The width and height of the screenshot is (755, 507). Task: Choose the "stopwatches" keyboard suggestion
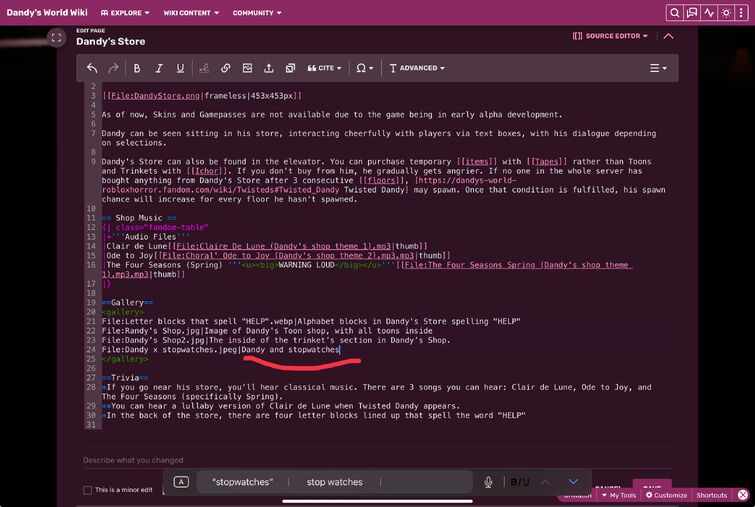tap(243, 482)
